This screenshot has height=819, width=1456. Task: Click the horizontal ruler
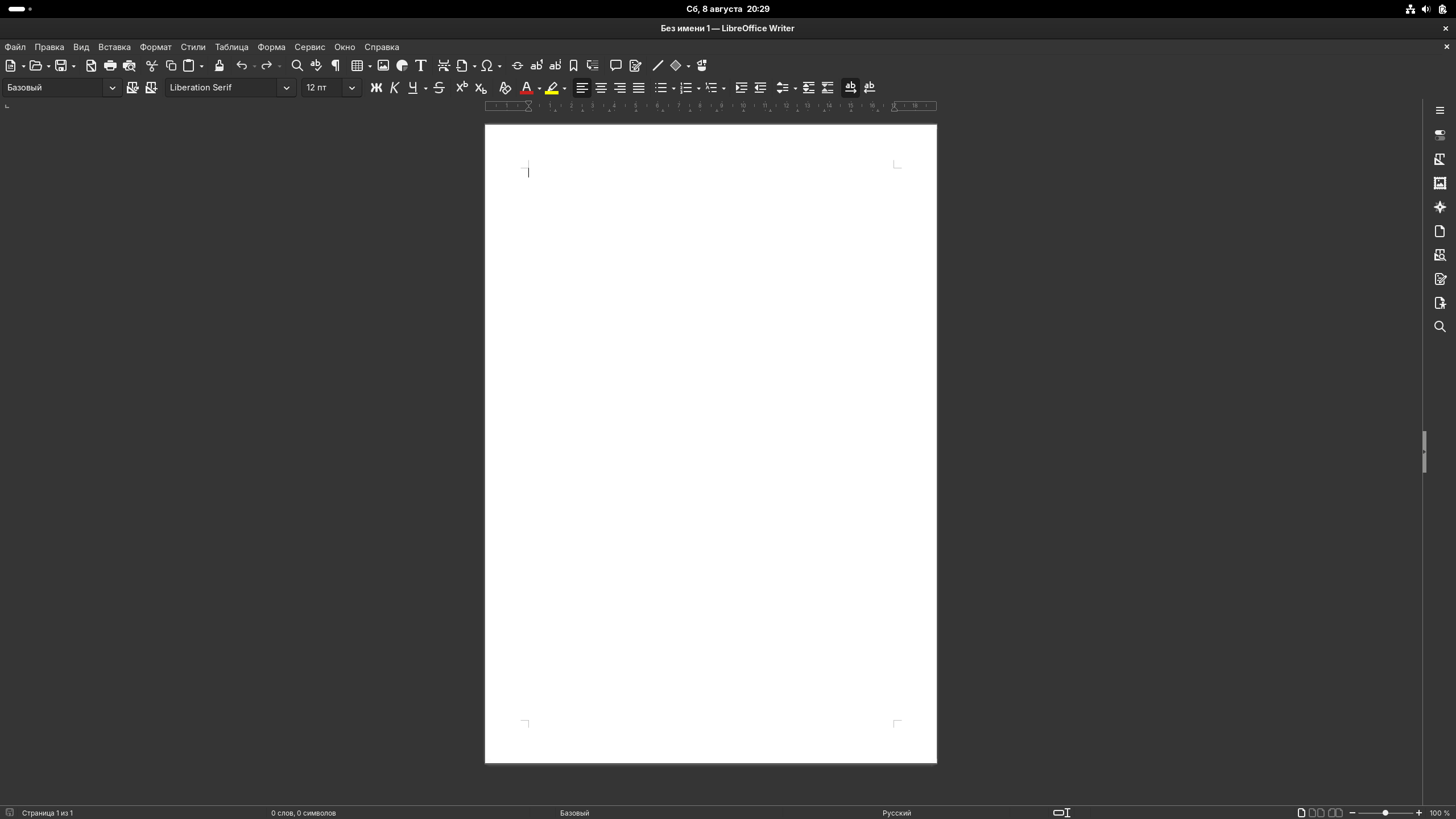tap(710, 106)
